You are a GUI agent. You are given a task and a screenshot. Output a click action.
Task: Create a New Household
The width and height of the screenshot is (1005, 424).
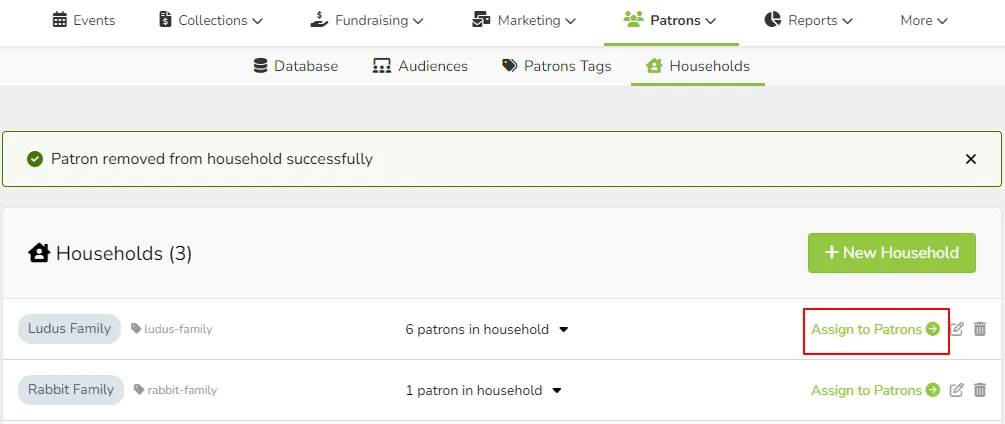(892, 253)
